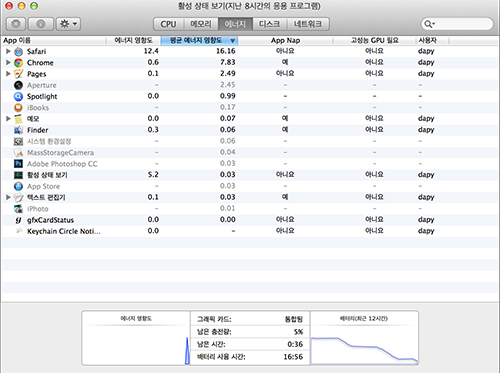Click the 에너지 영향도 graph pane
Screen dimensions: 500x373
[136, 338]
